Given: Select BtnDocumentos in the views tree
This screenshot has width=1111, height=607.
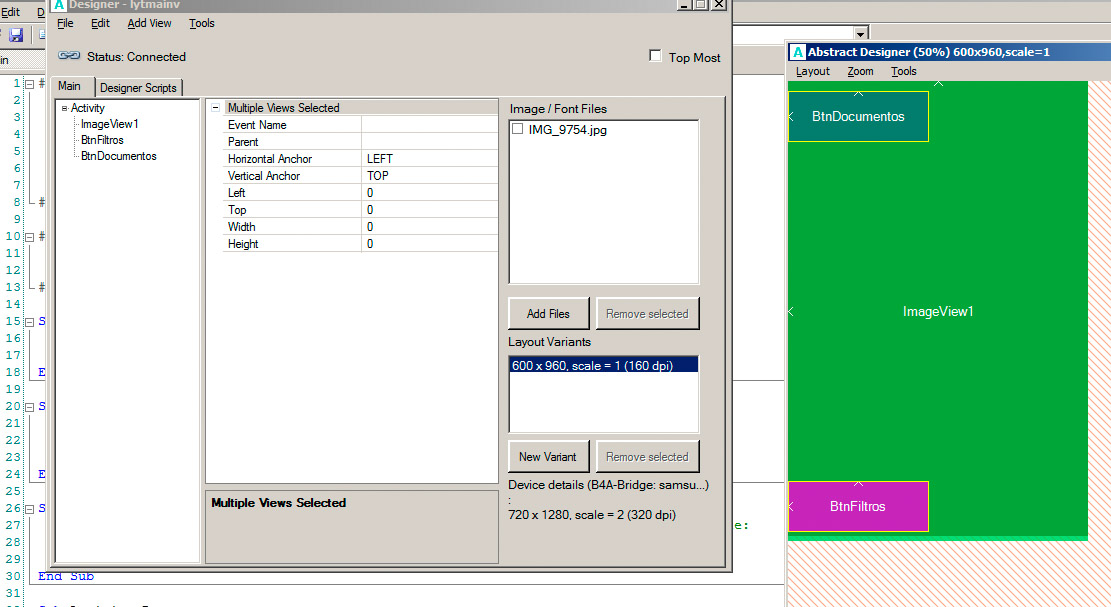Looking at the screenshot, I should point(118,156).
